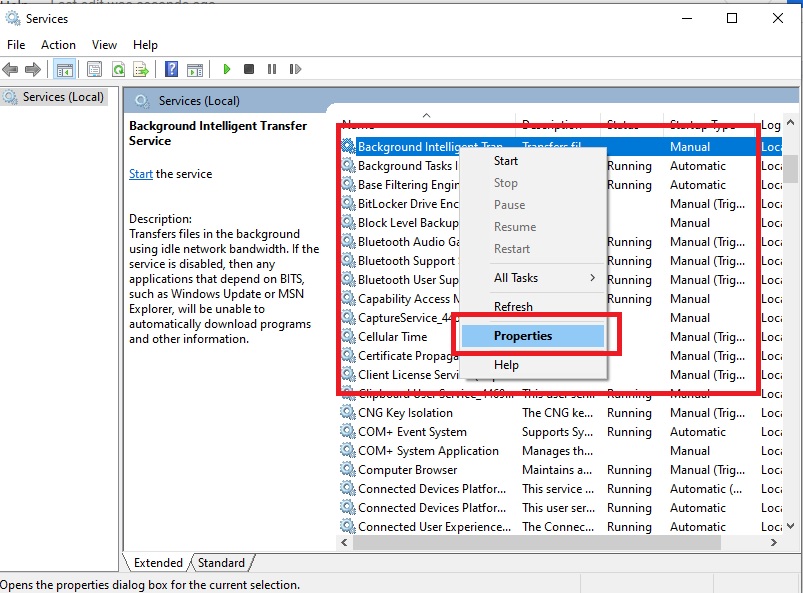Select Properties in the context menu
Image resolution: width=803 pixels, height=593 pixels.
point(533,336)
